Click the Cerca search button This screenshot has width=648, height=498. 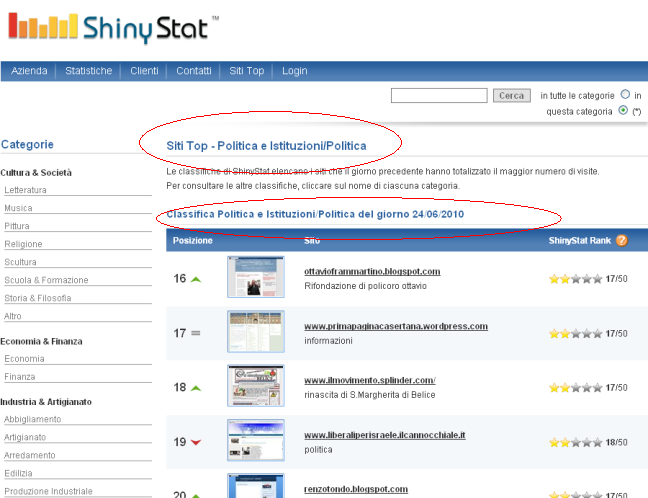point(512,95)
